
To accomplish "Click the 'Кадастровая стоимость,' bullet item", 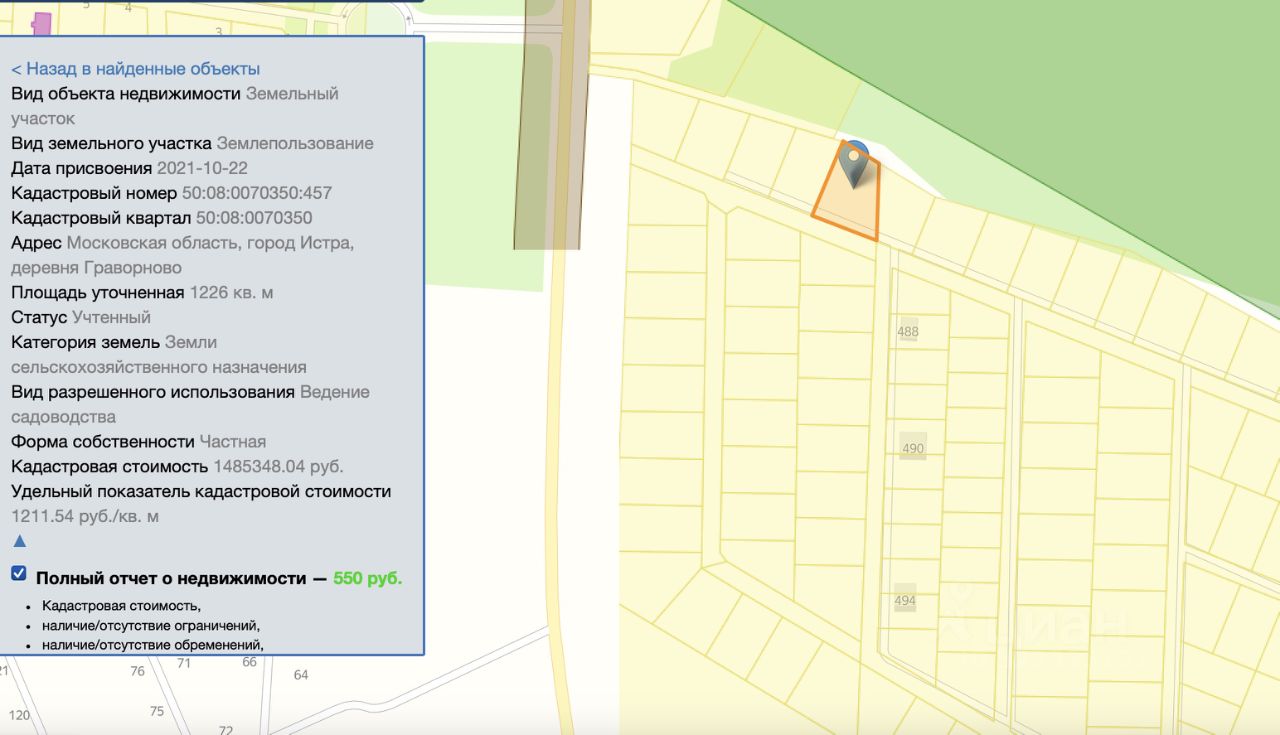I will tap(122, 606).
